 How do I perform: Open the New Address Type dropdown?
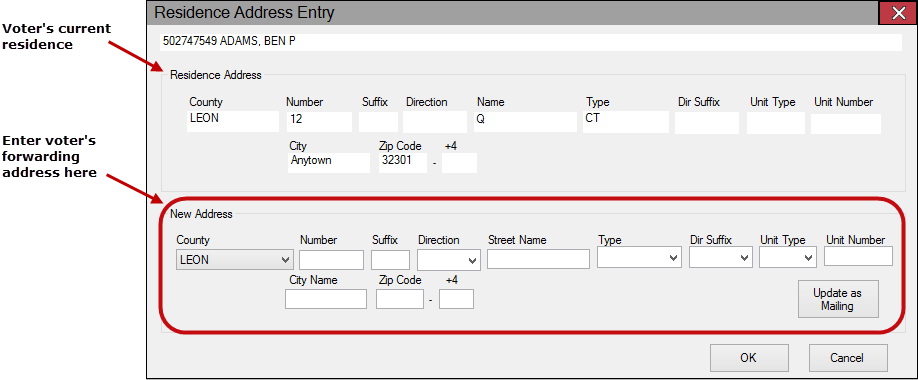639,257
